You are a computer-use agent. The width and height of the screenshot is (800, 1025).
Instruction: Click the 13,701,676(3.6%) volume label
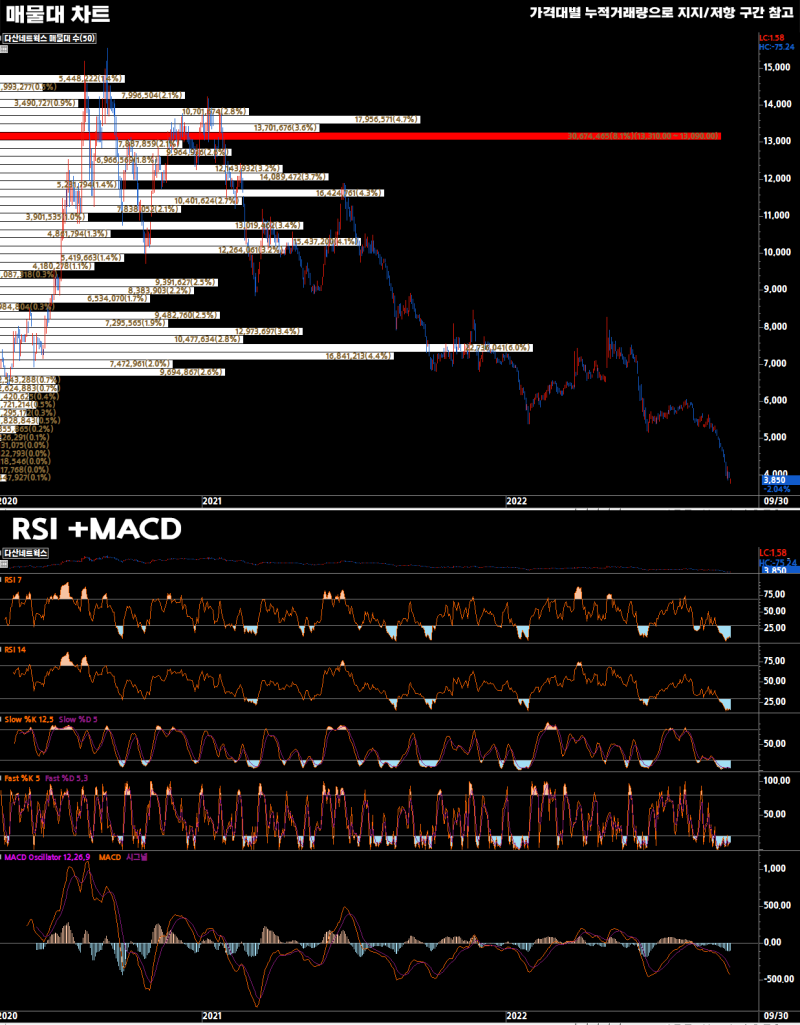point(286,127)
